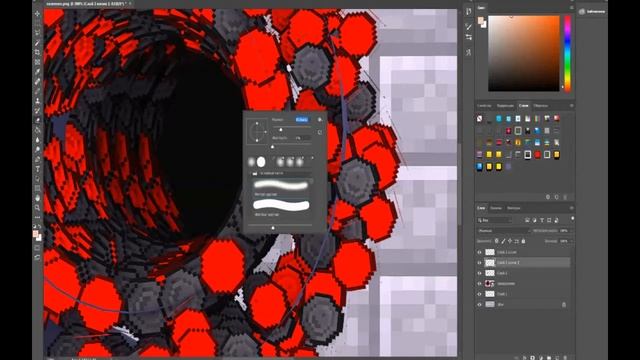Viewport: 640px width, 360px height.
Task: Select the Crop tool
Action: coord(38,52)
